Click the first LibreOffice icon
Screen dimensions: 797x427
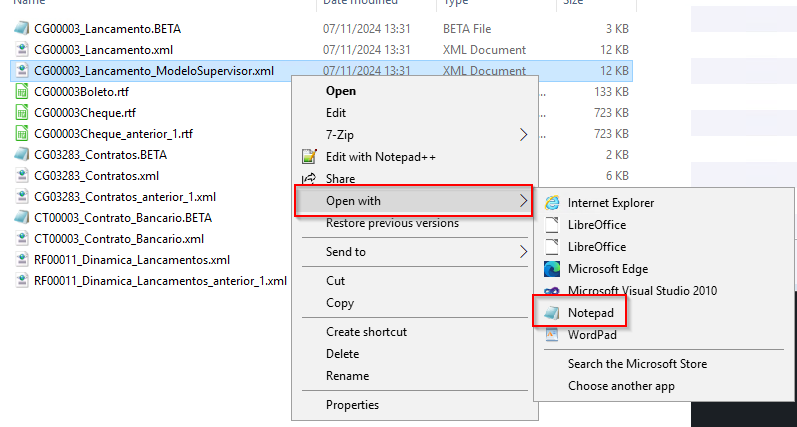pos(552,225)
